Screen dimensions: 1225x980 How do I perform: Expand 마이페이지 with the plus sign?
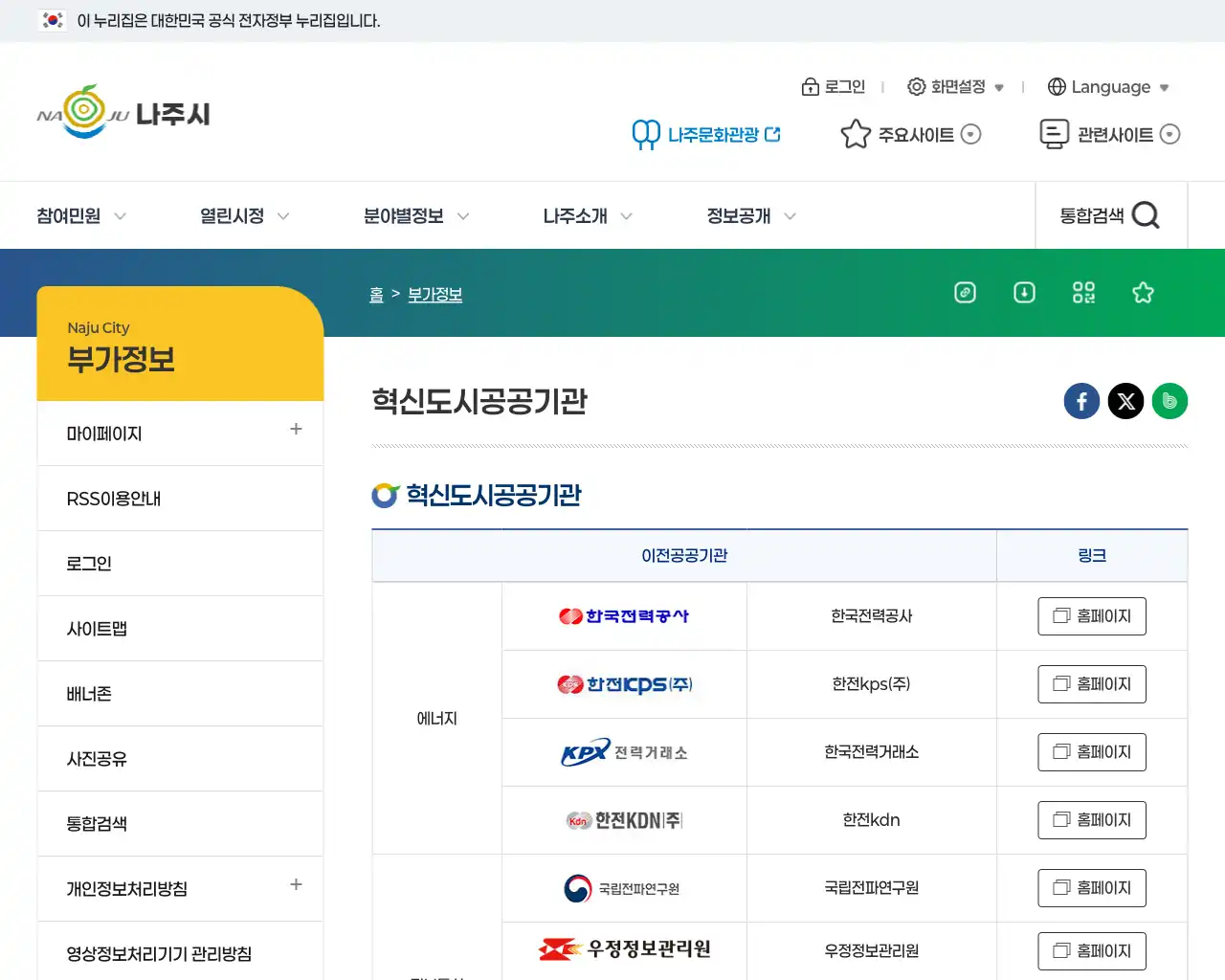point(296,429)
